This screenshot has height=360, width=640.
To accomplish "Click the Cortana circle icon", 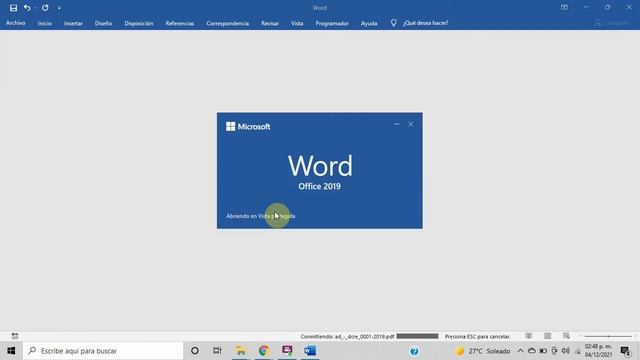I will point(195,351).
